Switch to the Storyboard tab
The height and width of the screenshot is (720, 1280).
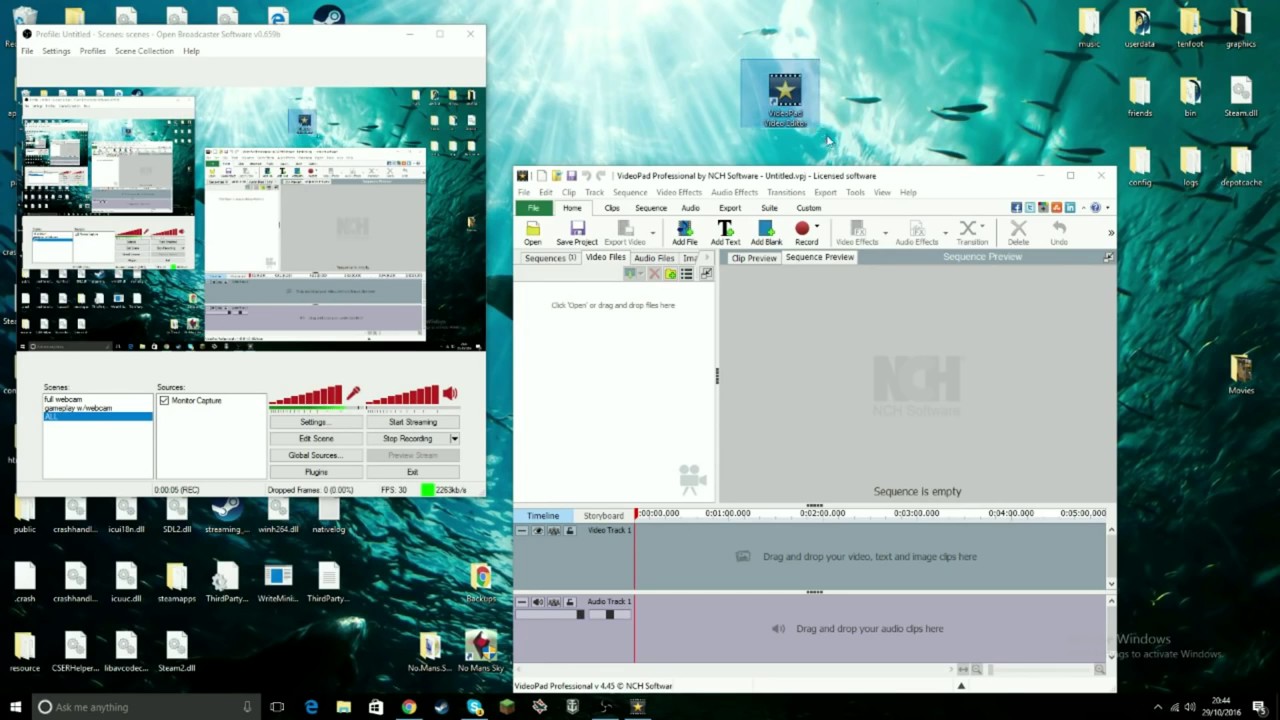pos(604,516)
